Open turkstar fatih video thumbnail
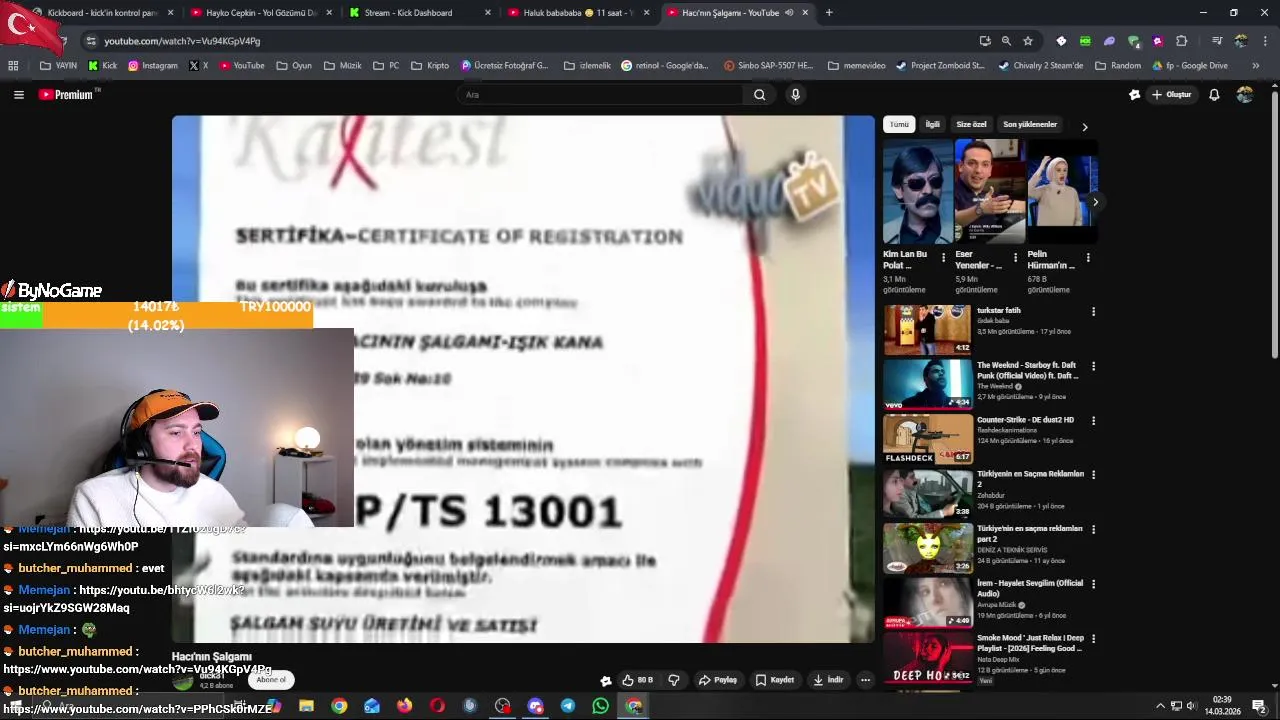 tap(927, 329)
